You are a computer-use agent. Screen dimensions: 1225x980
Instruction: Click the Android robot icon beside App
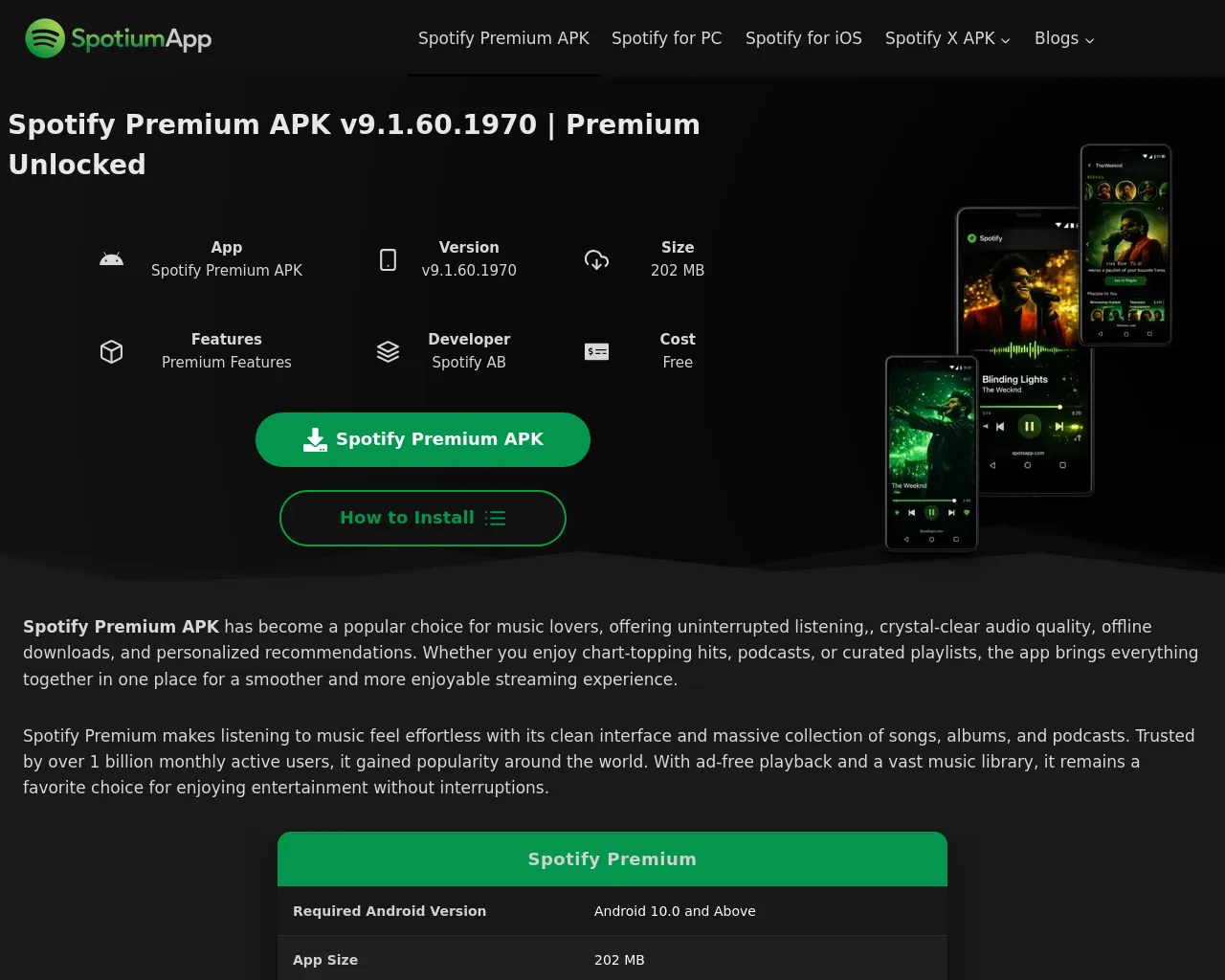pos(112,259)
